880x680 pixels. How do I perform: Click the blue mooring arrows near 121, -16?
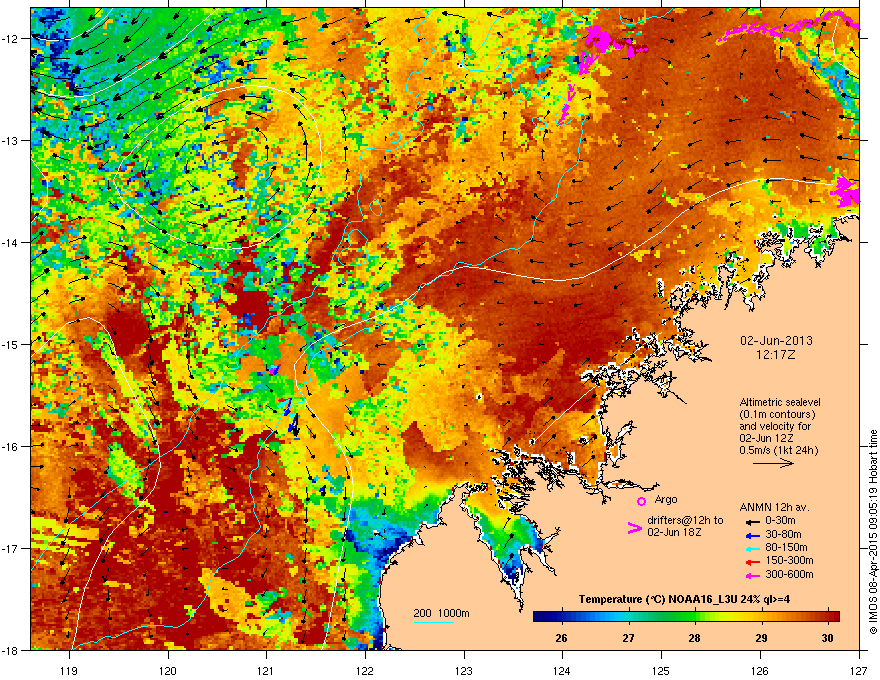tap(291, 417)
